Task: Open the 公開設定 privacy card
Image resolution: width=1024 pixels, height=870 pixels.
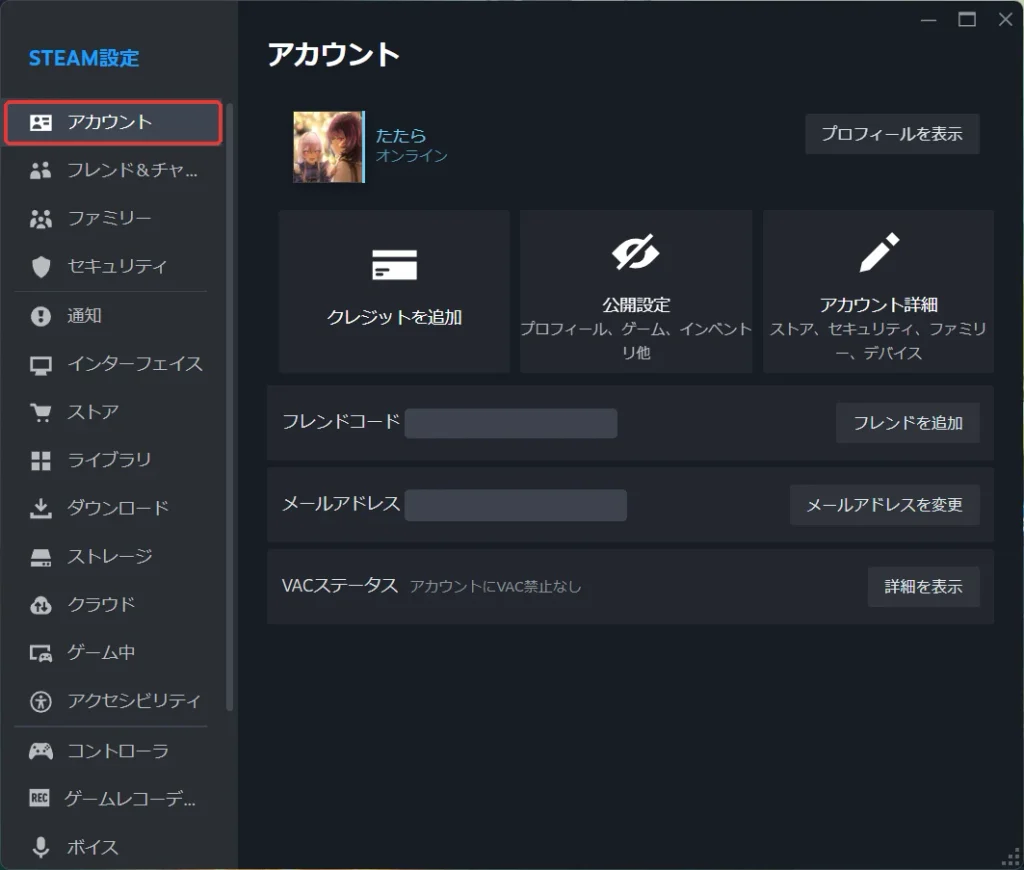Action: (635, 291)
